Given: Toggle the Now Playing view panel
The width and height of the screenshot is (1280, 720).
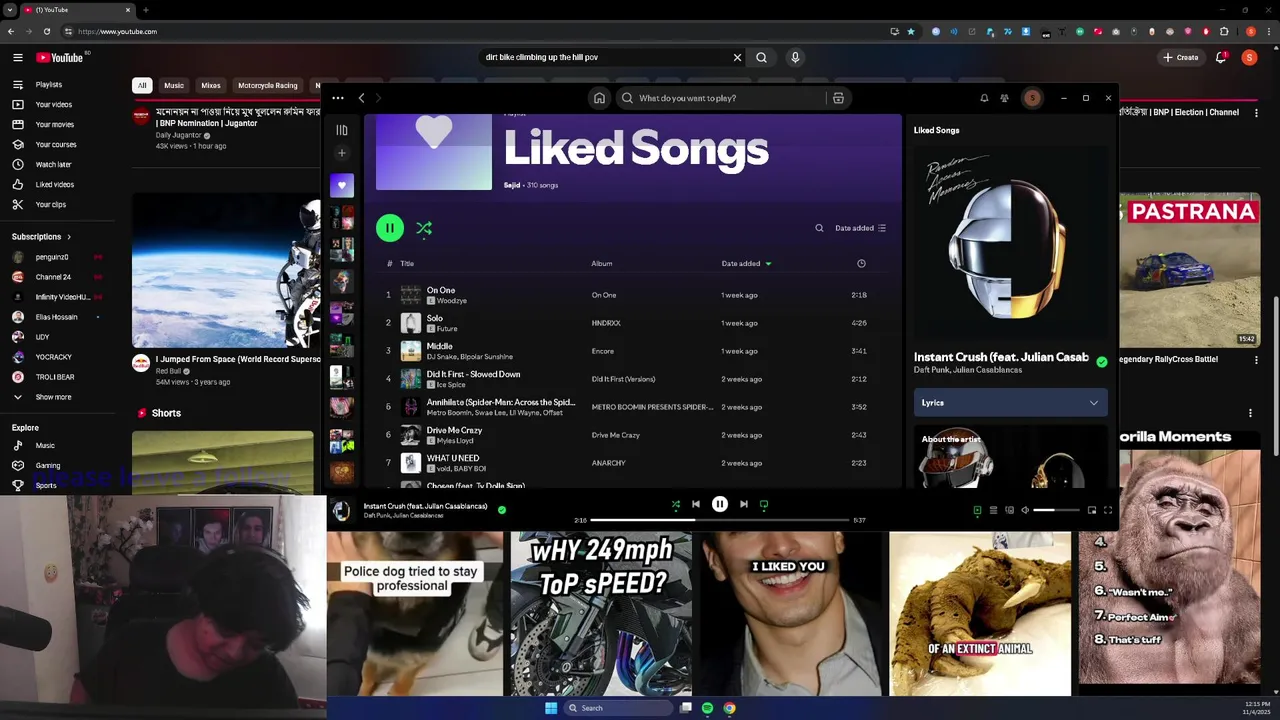Looking at the screenshot, I should 977,510.
